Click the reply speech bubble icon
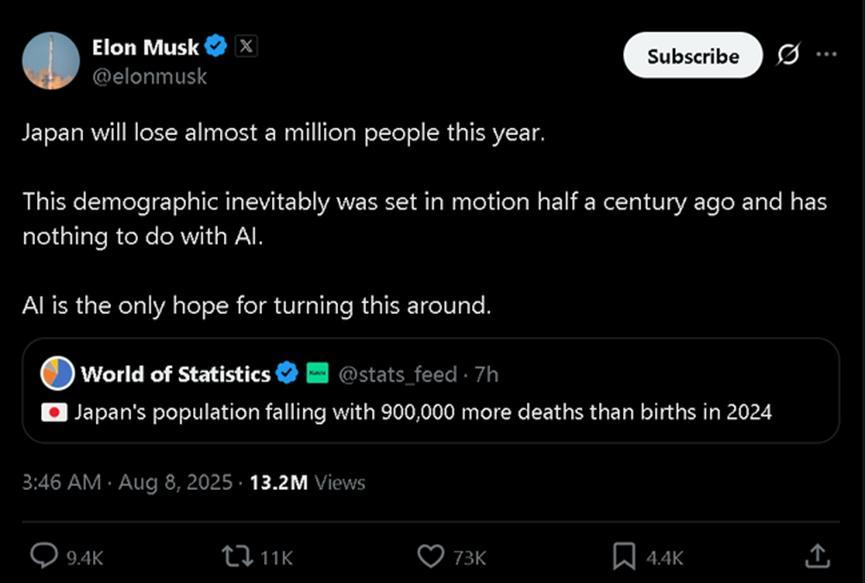 44,556
